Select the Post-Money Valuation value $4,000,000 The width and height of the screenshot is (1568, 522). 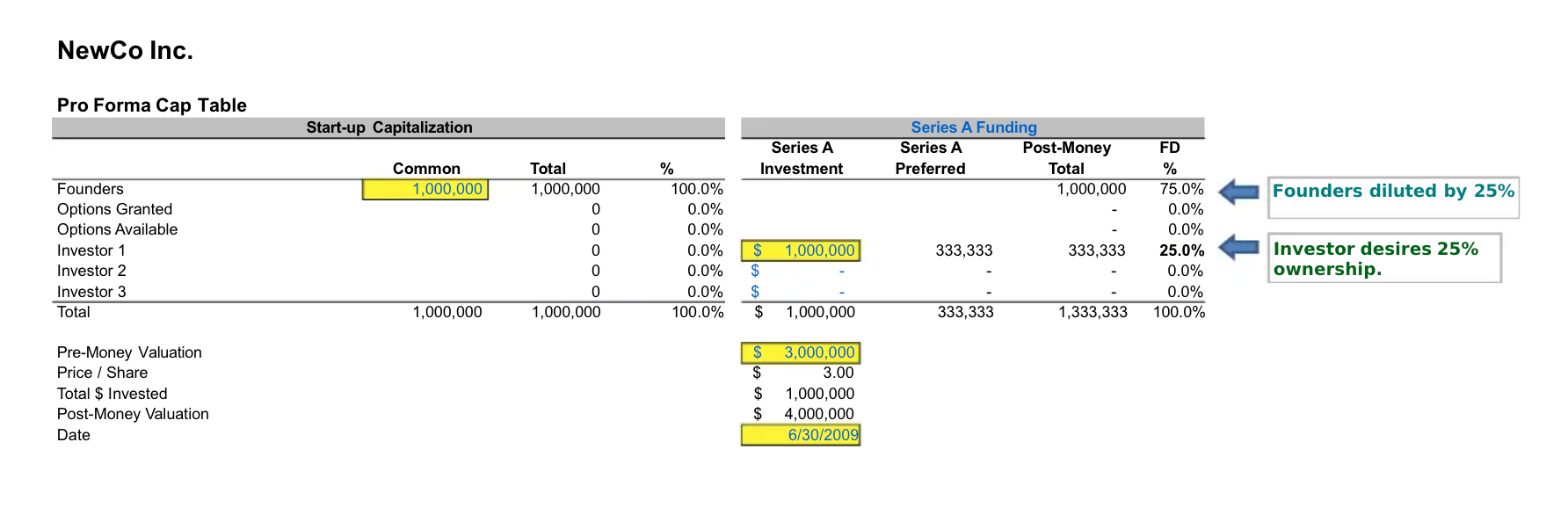pyautogui.click(x=818, y=414)
